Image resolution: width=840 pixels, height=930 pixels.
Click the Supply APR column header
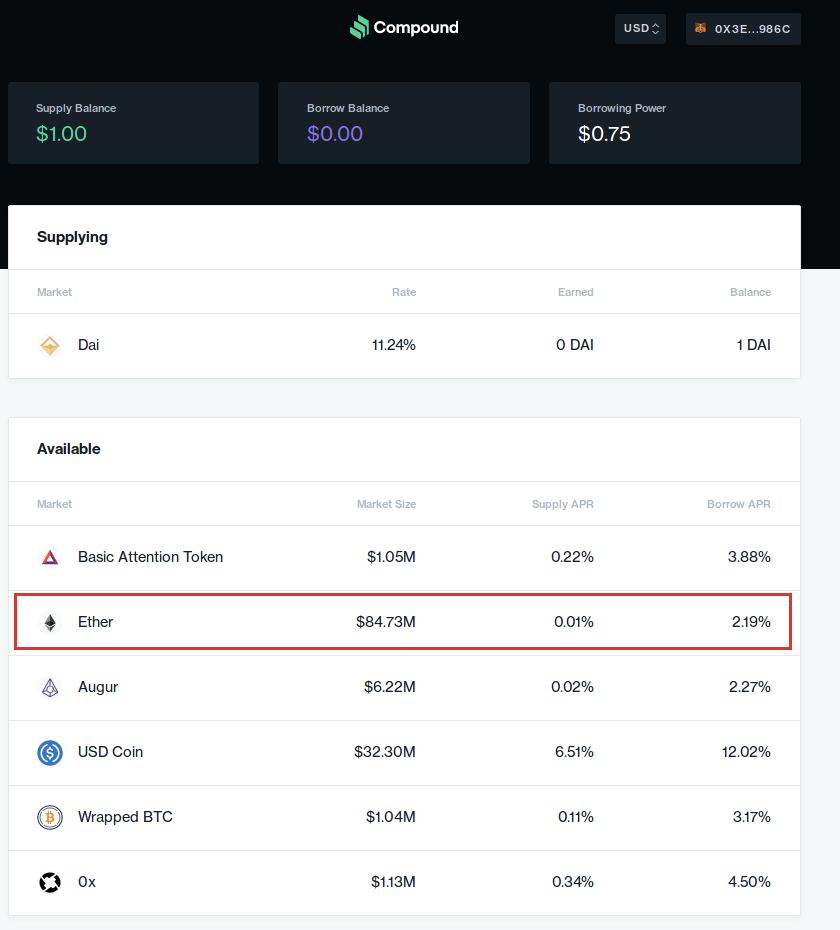tap(562, 504)
